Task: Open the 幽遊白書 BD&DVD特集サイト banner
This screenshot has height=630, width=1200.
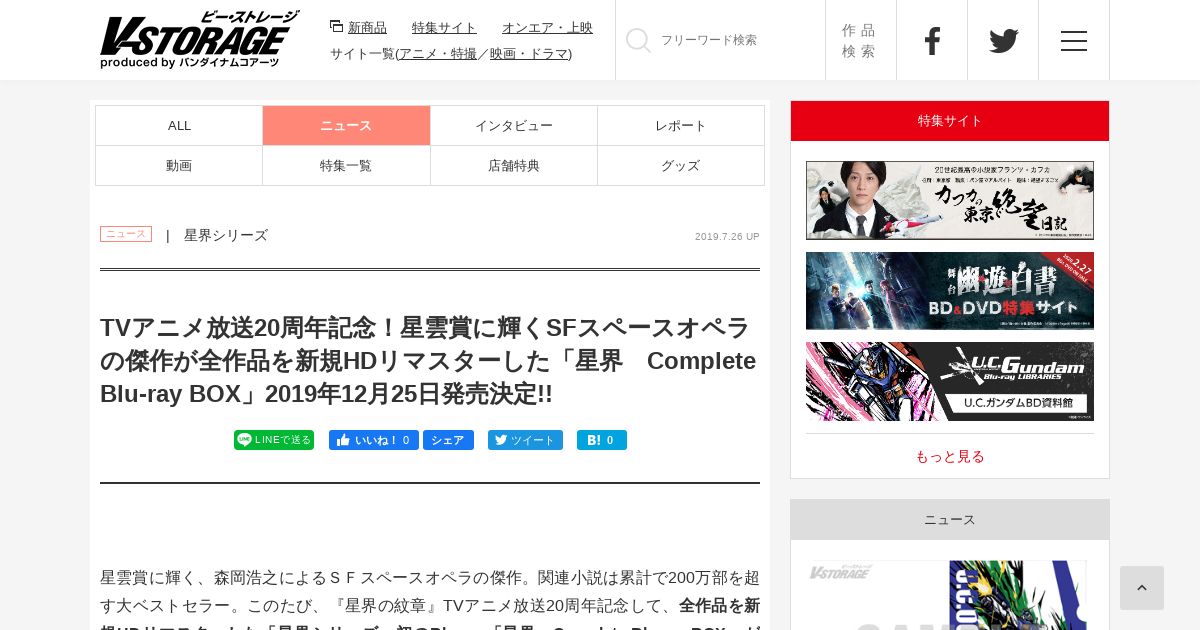Action: click(950, 291)
